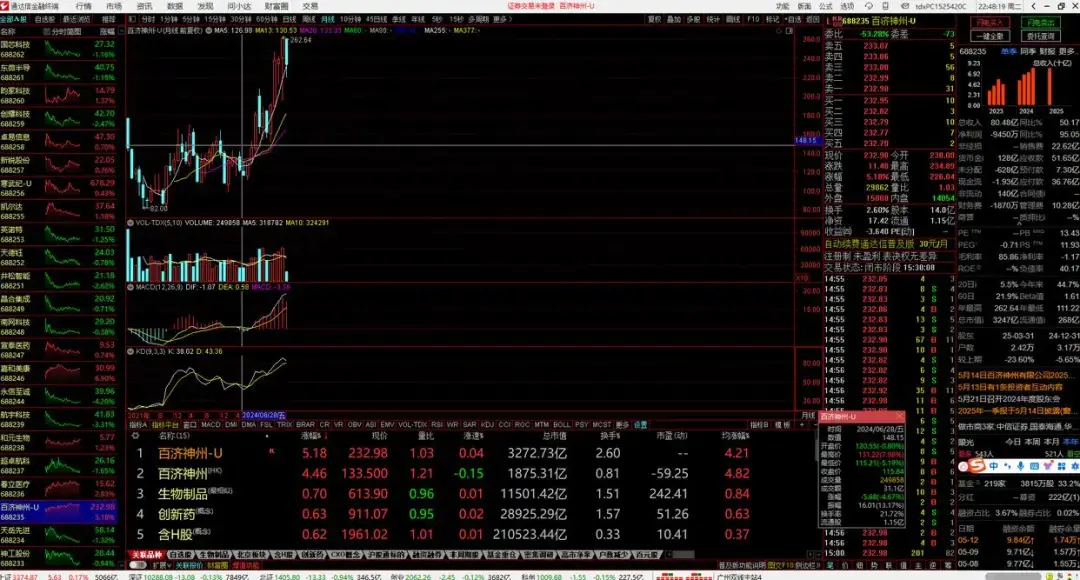
Task: Expand the 更多 indicators list
Action: point(623,424)
